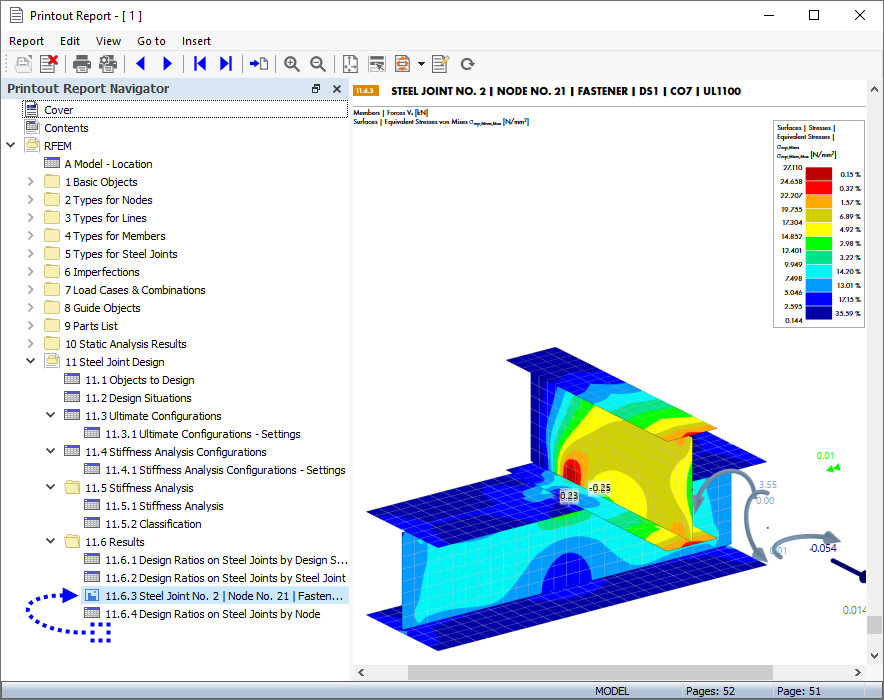Select the Cover item in navigator
884x700 pixels.
coord(185,110)
